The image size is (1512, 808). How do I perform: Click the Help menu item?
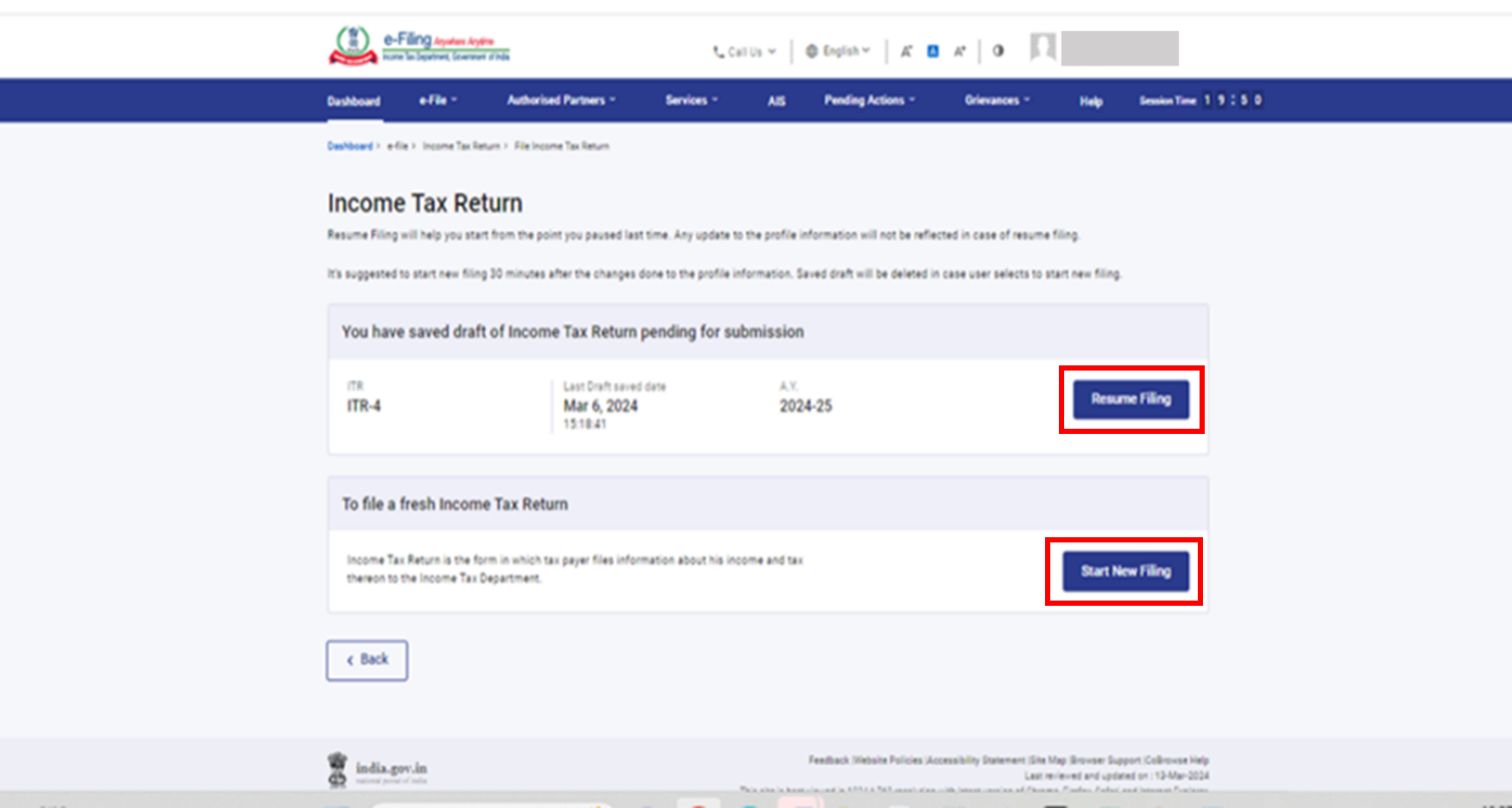coord(1091,102)
